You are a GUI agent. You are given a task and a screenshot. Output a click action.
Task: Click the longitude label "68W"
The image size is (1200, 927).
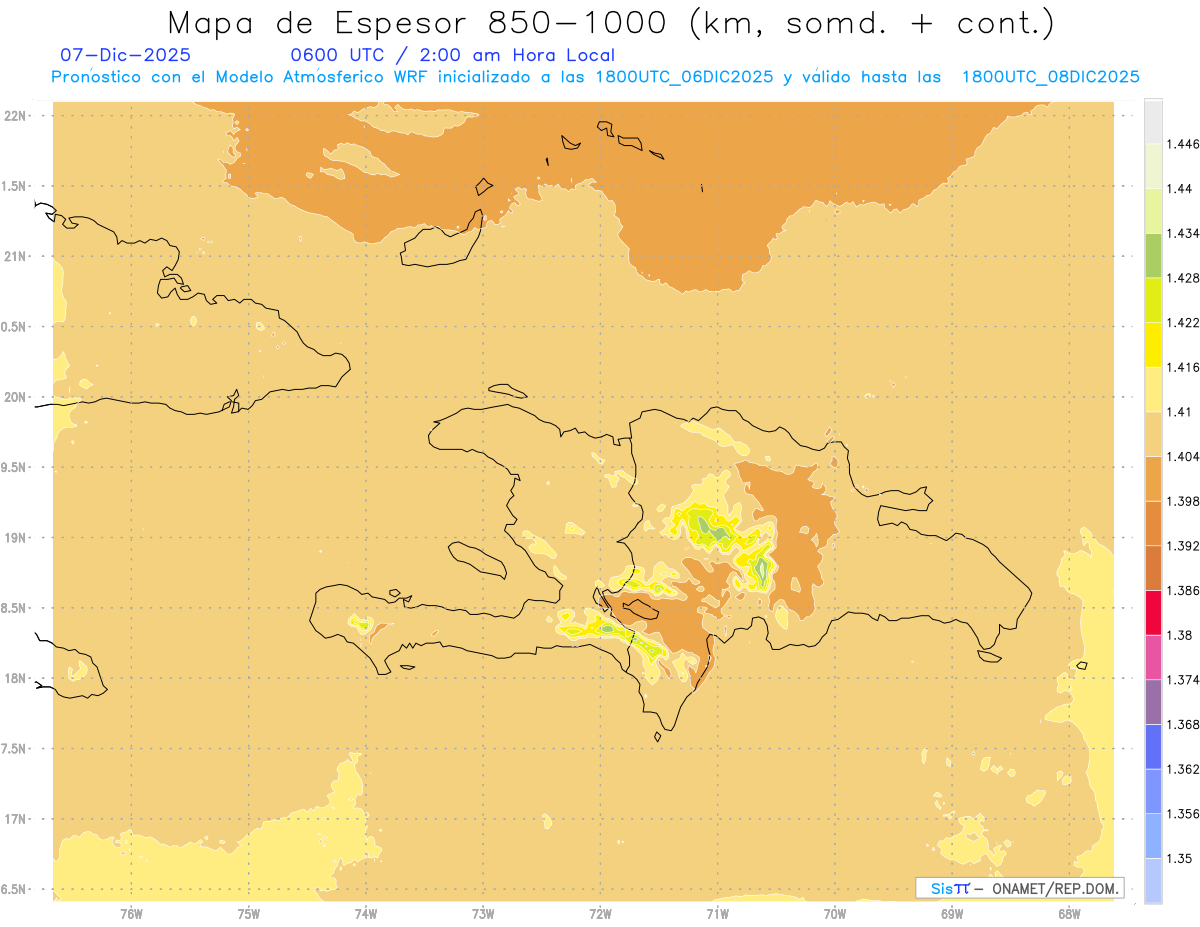1069,913
